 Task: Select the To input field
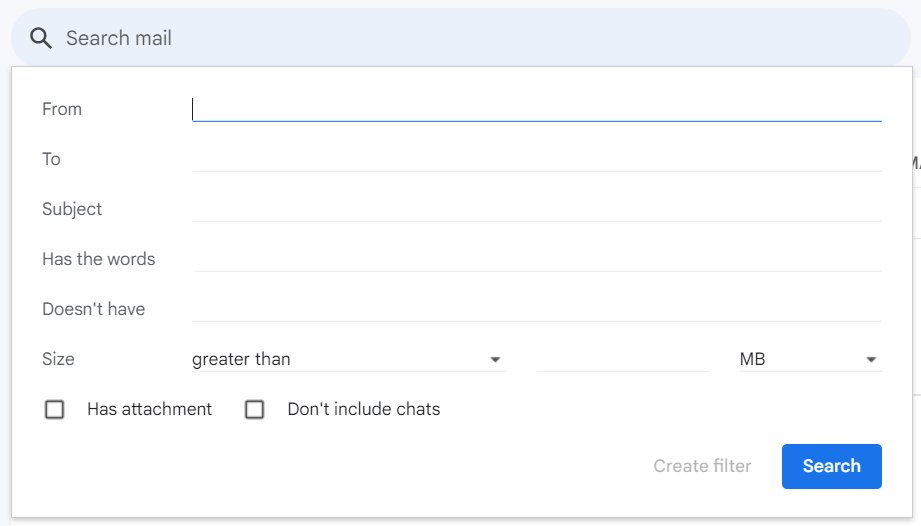coord(536,159)
